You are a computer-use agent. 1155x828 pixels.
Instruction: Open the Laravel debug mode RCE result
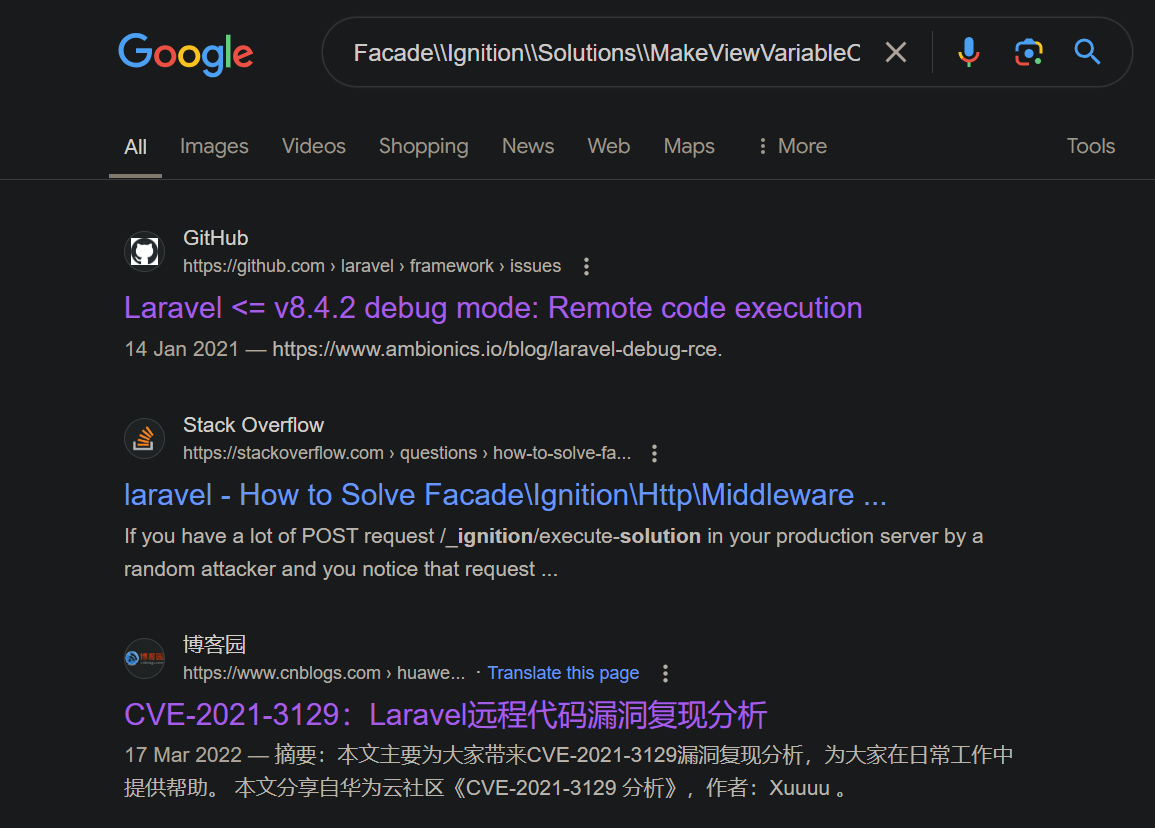tap(492, 307)
